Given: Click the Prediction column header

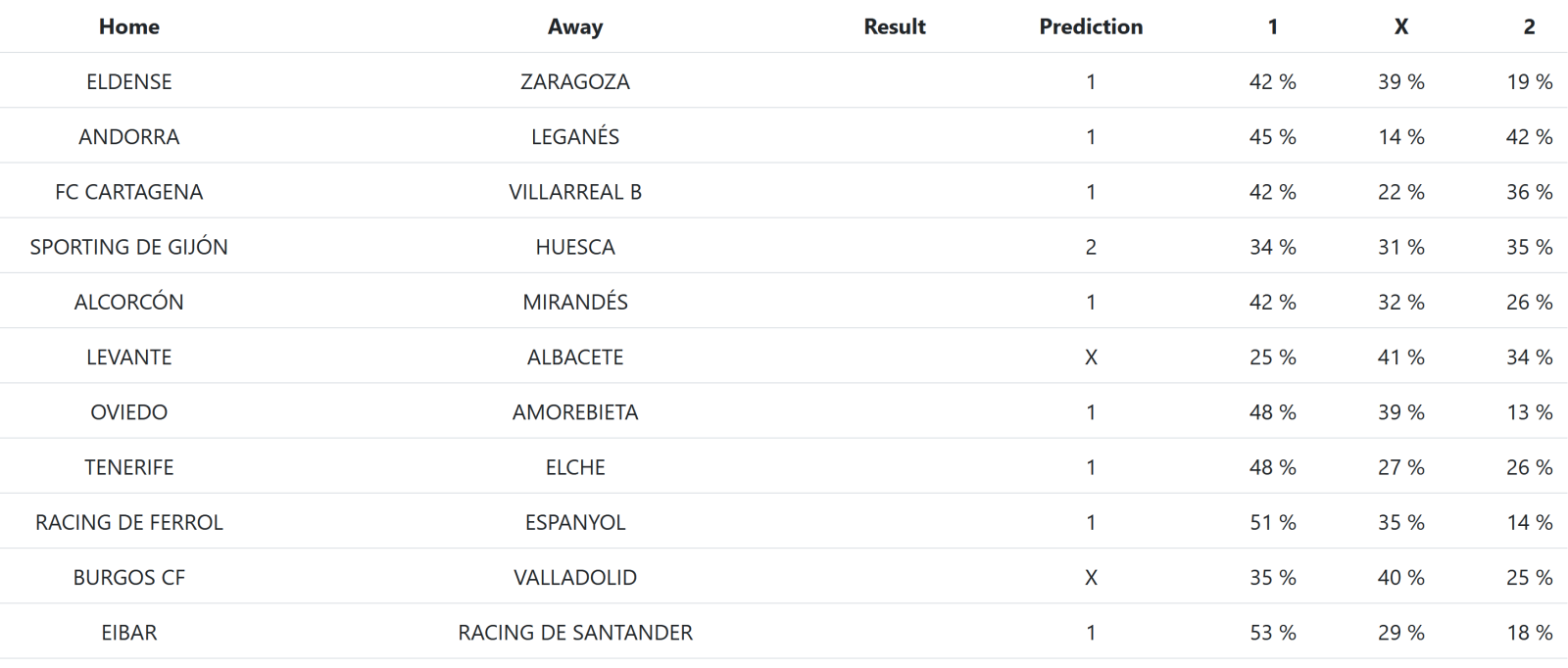Looking at the screenshot, I should click(x=1091, y=26).
